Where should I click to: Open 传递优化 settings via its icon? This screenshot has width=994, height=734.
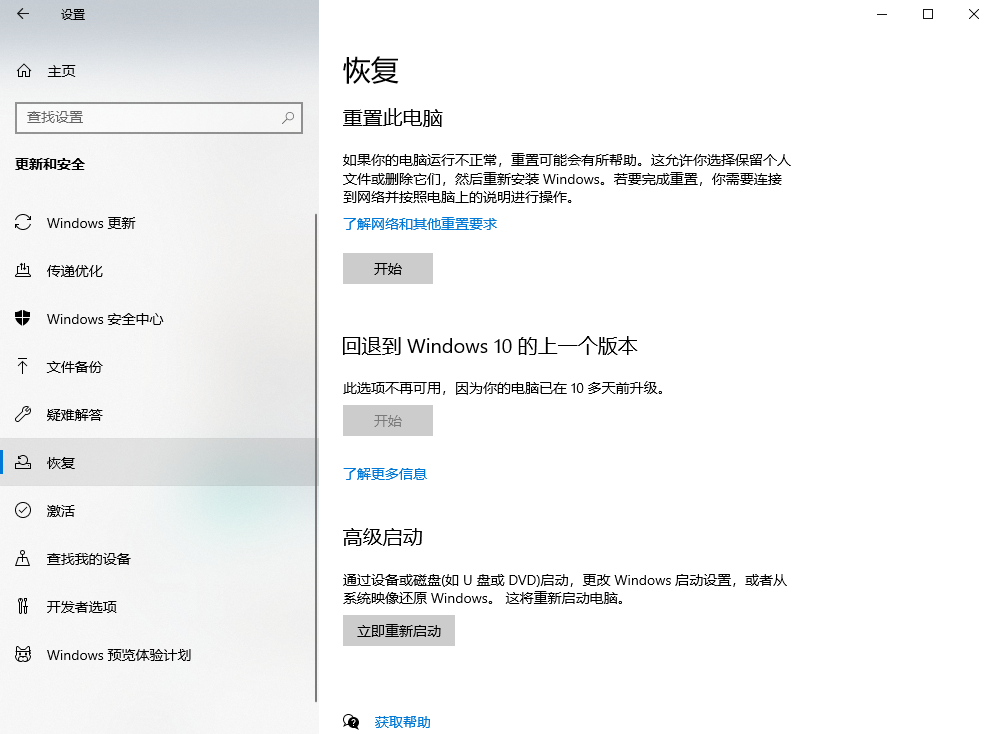(x=25, y=271)
